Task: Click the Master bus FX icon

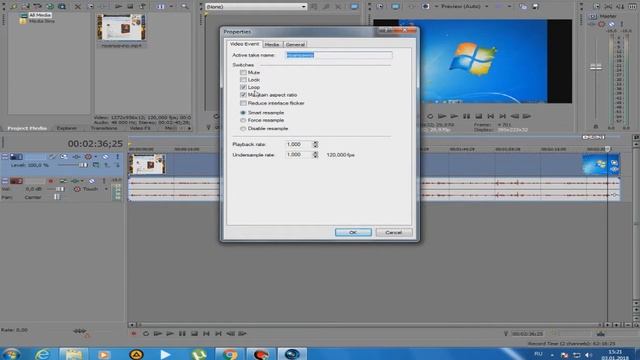Action: 591,24
